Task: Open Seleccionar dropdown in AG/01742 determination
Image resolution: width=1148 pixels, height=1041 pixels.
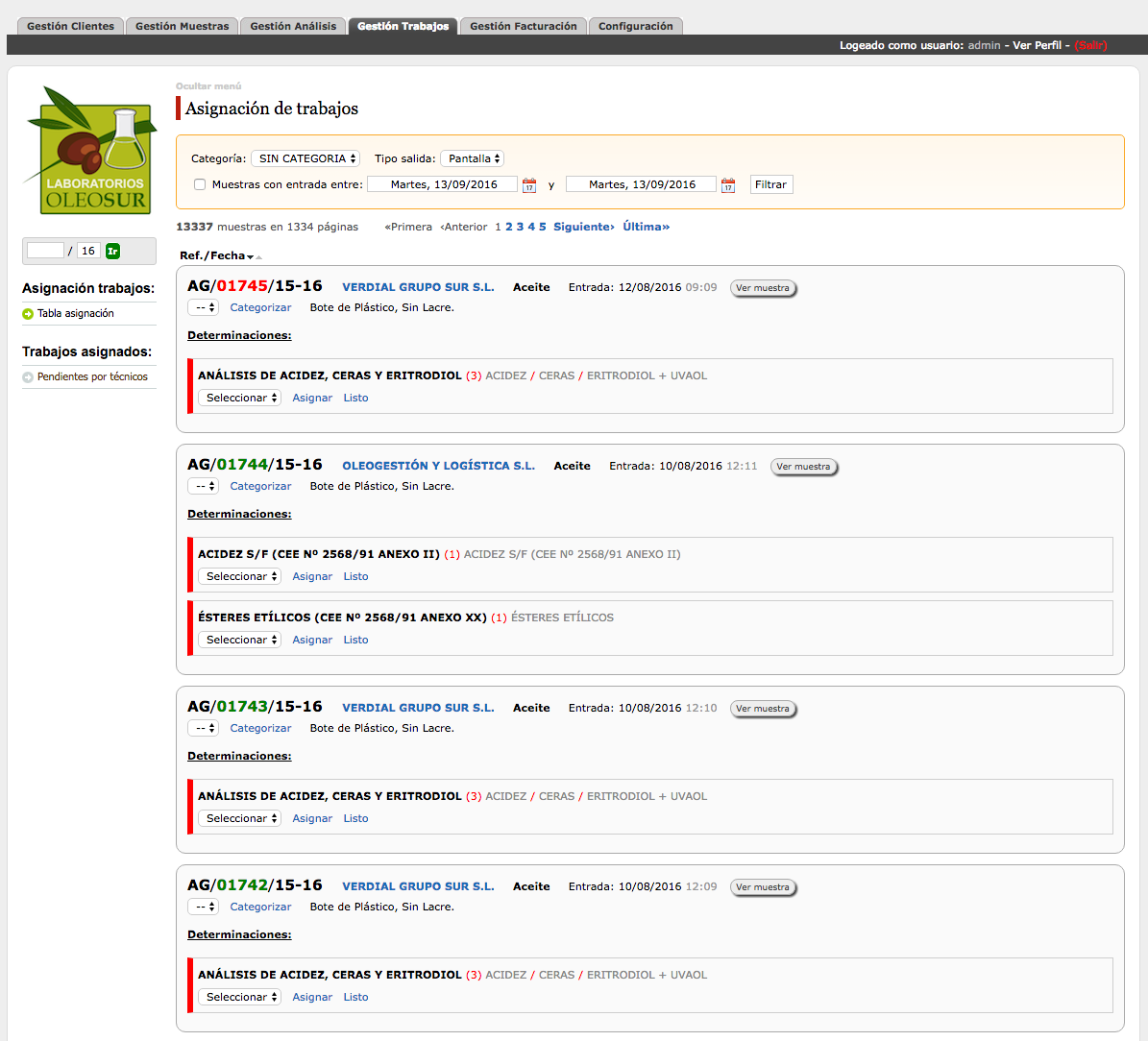Action: (240, 997)
